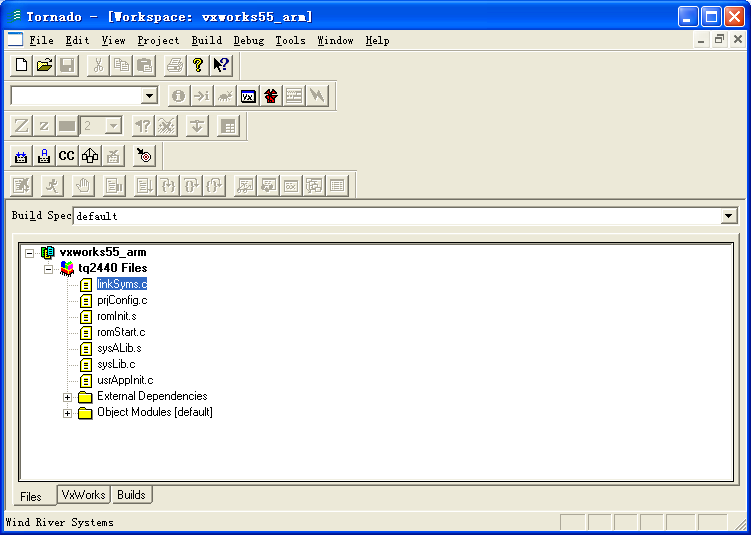This screenshot has height=535, width=751.
Task: Collapse the vxworks55_arm workspace node
Action: click(x=30, y=253)
